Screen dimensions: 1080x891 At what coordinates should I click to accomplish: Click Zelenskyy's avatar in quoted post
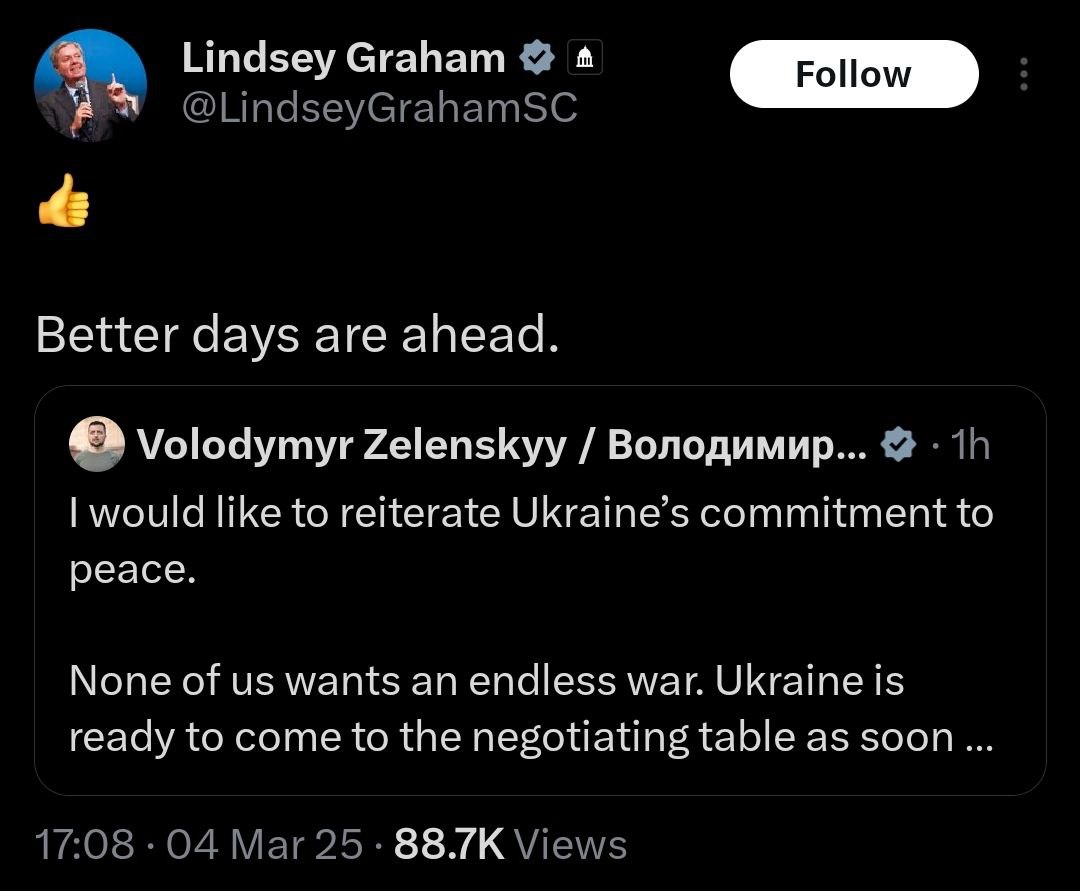96,445
